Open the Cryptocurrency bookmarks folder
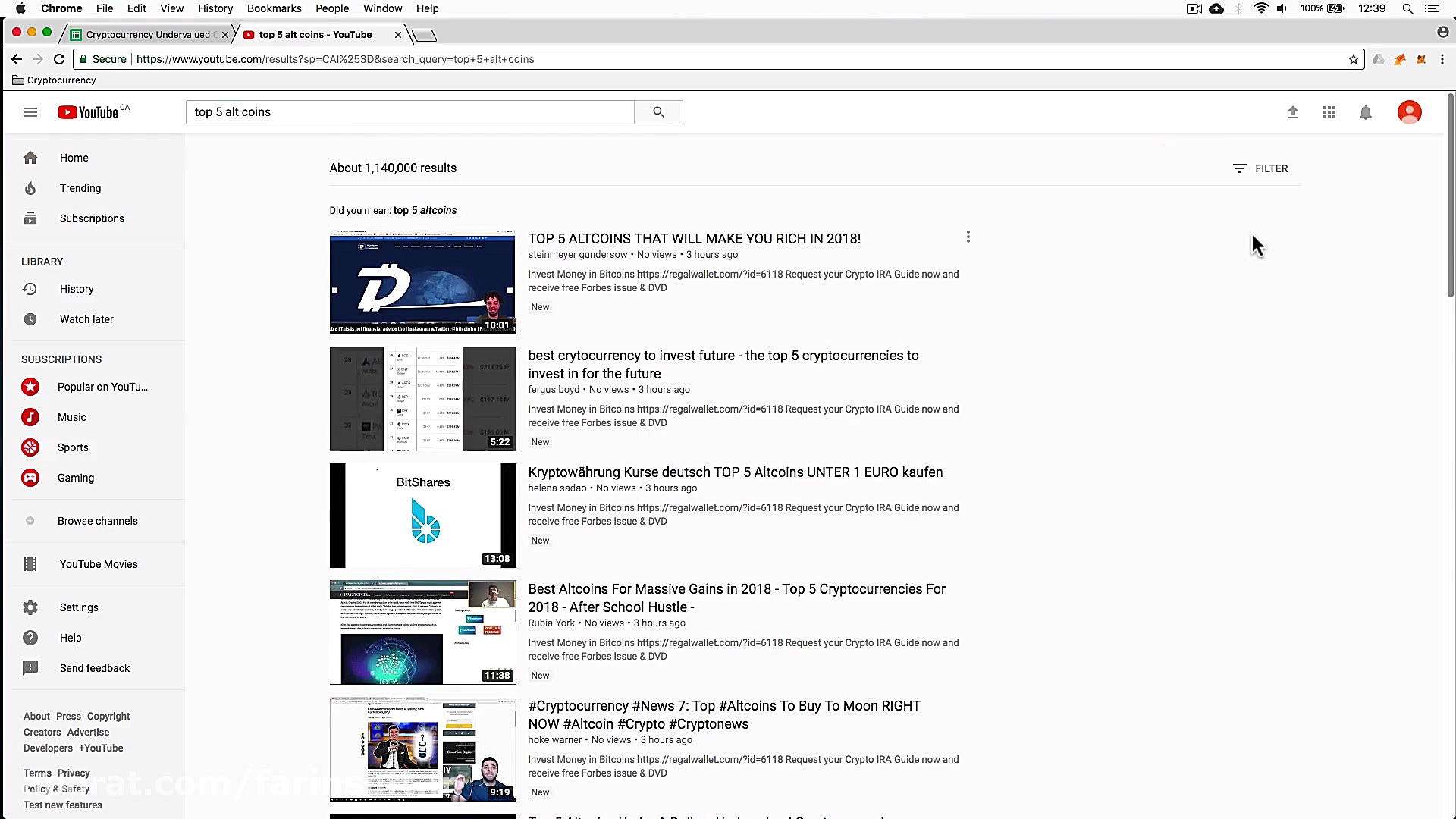Image resolution: width=1456 pixels, height=819 pixels. 54,80
